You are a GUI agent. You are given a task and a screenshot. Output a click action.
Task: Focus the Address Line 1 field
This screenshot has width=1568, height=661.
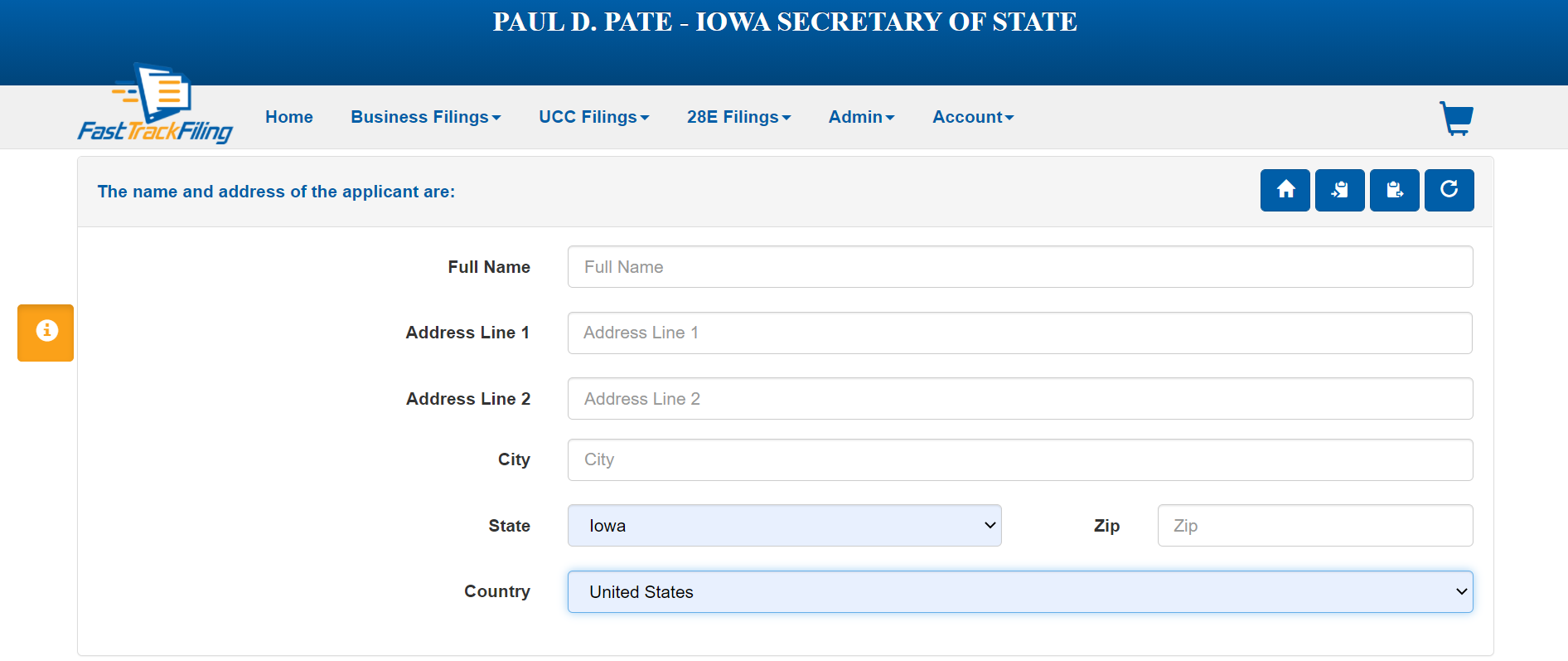tap(1019, 333)
